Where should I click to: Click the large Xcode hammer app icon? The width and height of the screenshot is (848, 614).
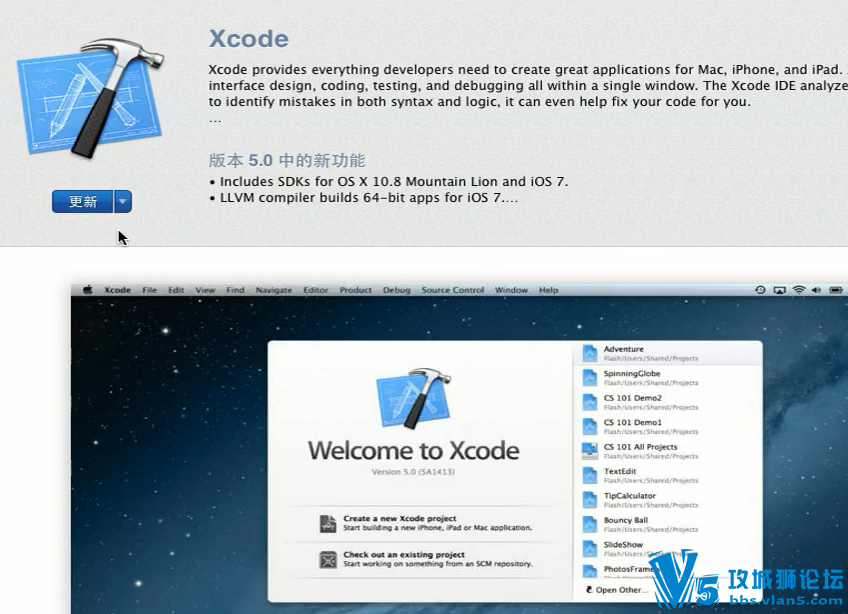[90, 97]
